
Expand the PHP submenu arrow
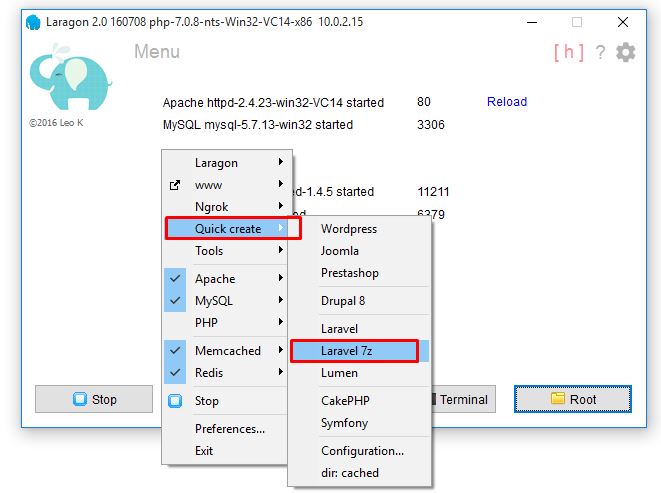(x=281, y=322)
